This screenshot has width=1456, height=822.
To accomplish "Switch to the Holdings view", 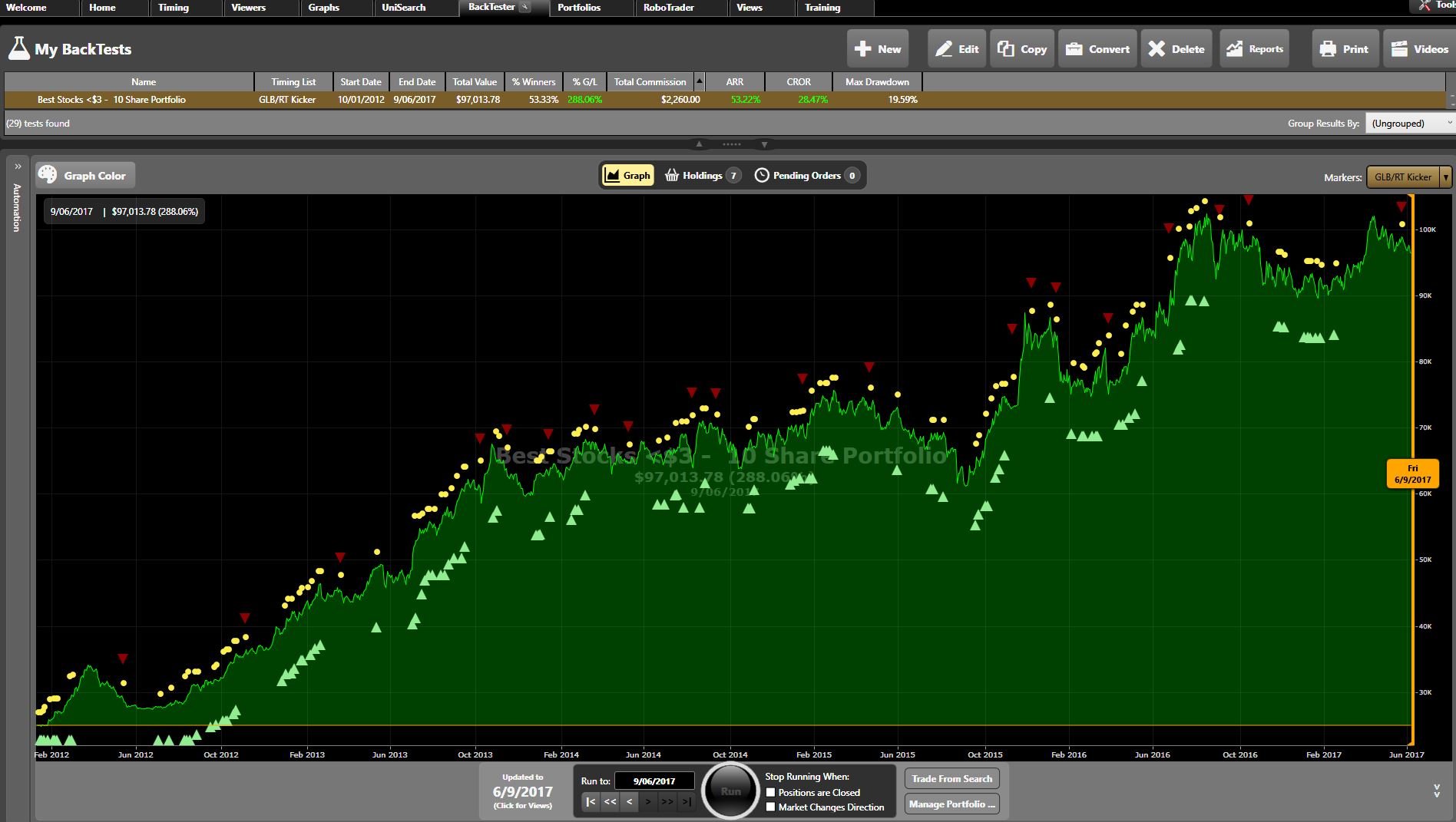I will [701, 175].
